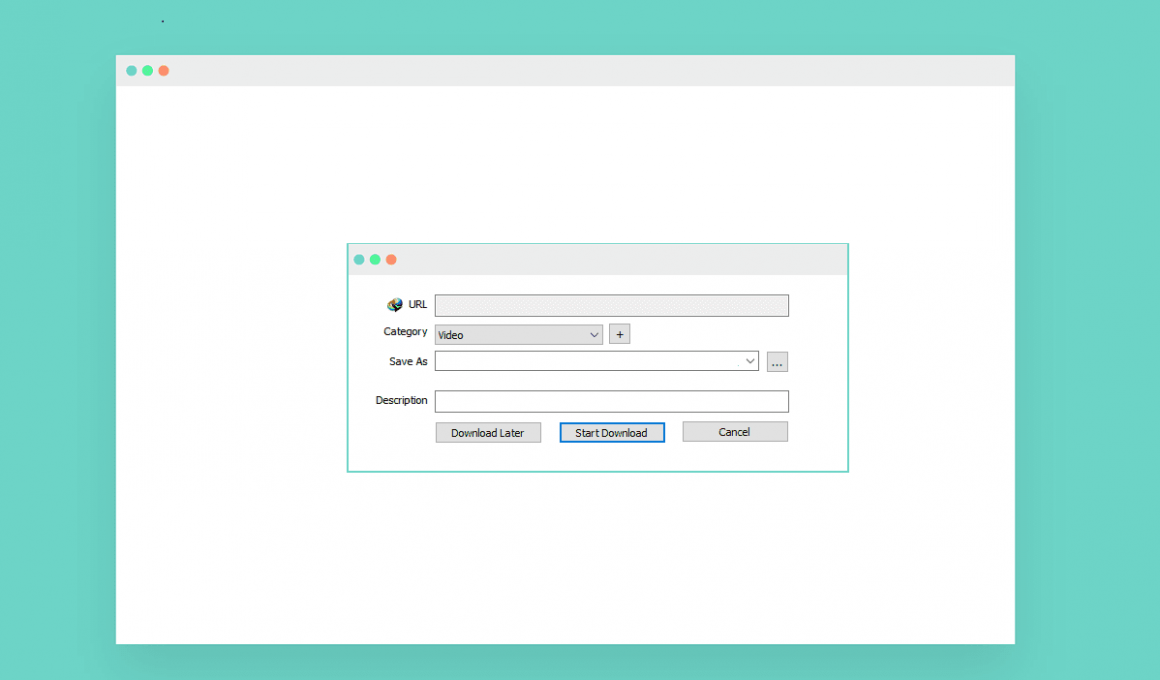Screen dimensions: 1160x680
Task: Click into the Description text field
Action: point(611,401)
